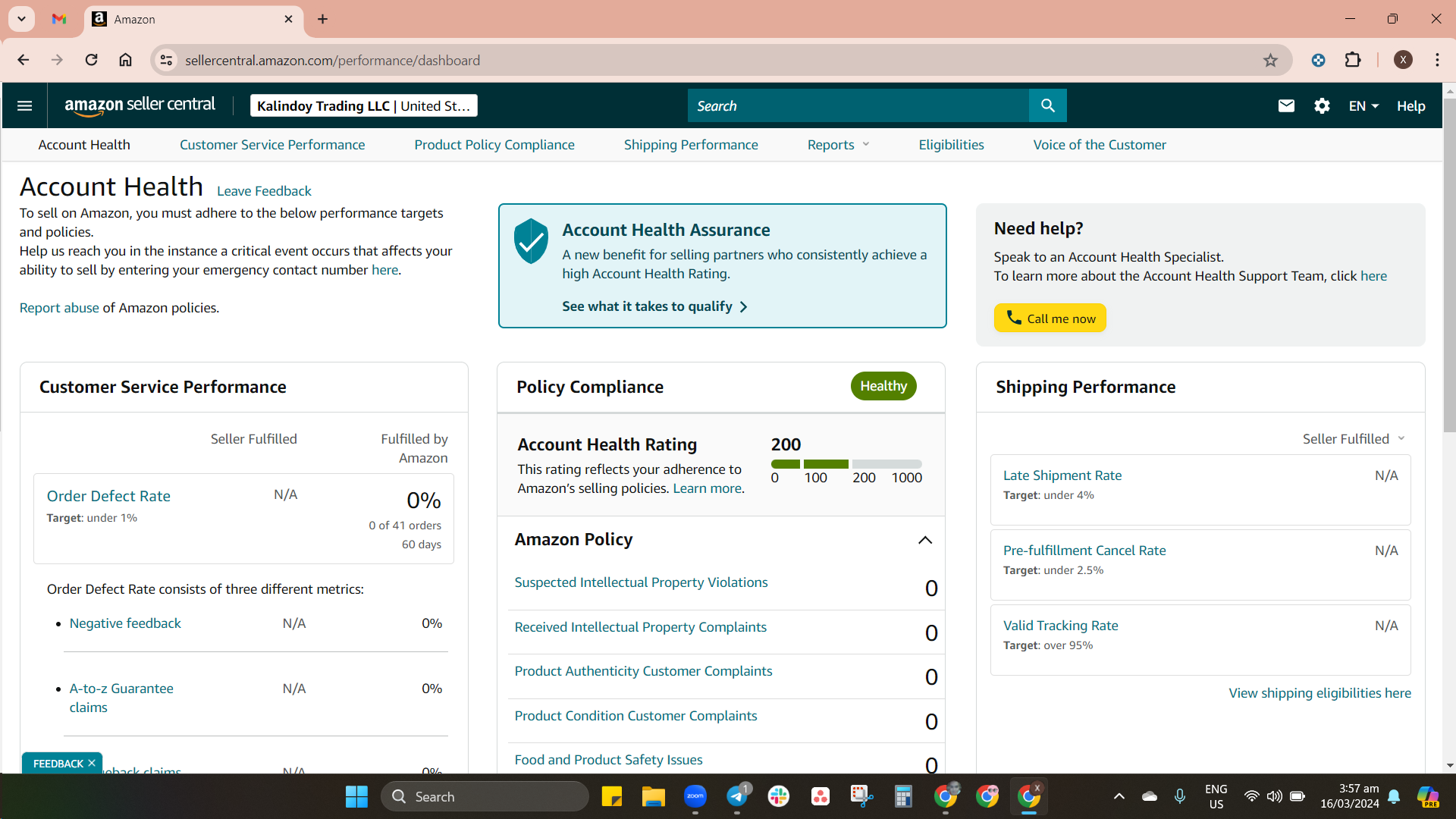Click View shipping eligibilities here
The width and height of the screenshot is (1456, 819).
[x=1320, y=693]
